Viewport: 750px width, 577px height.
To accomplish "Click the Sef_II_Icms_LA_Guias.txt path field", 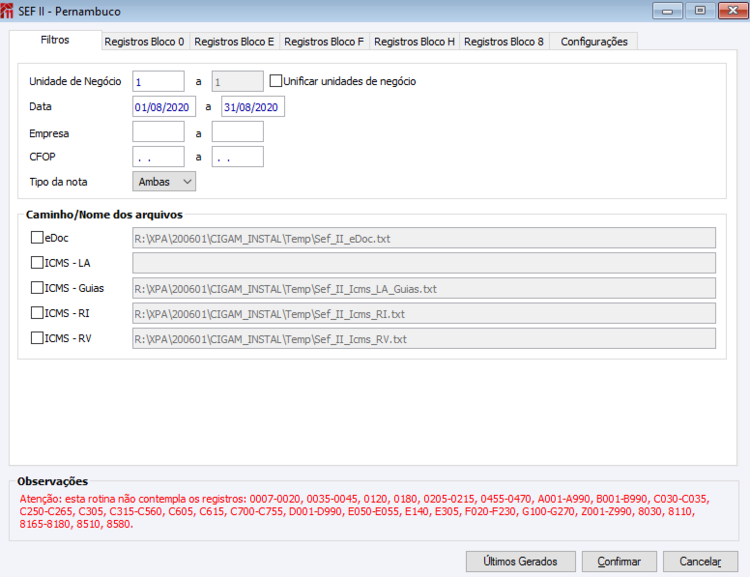I will pos(424,288).
